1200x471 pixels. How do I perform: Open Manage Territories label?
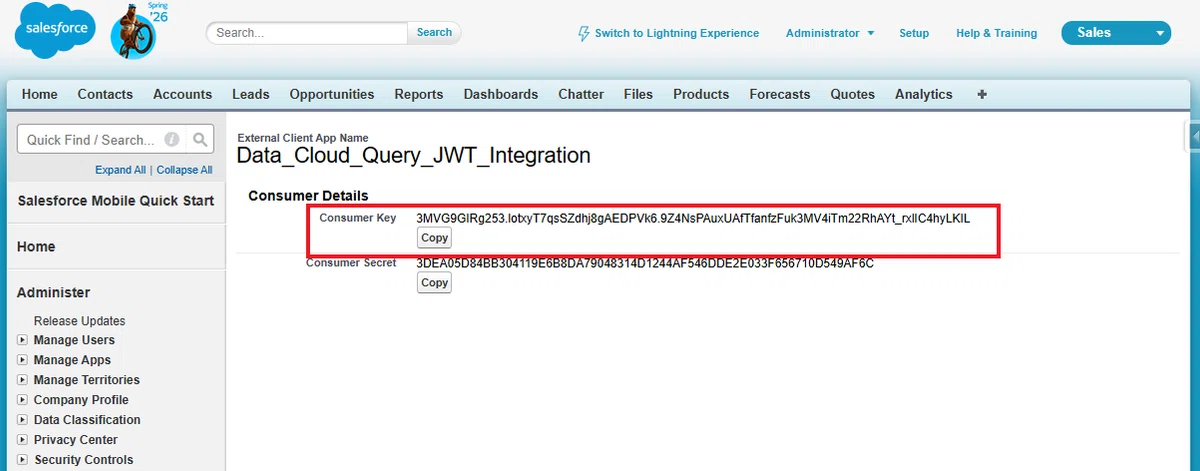pyautogui.click(x=87, y=380)
